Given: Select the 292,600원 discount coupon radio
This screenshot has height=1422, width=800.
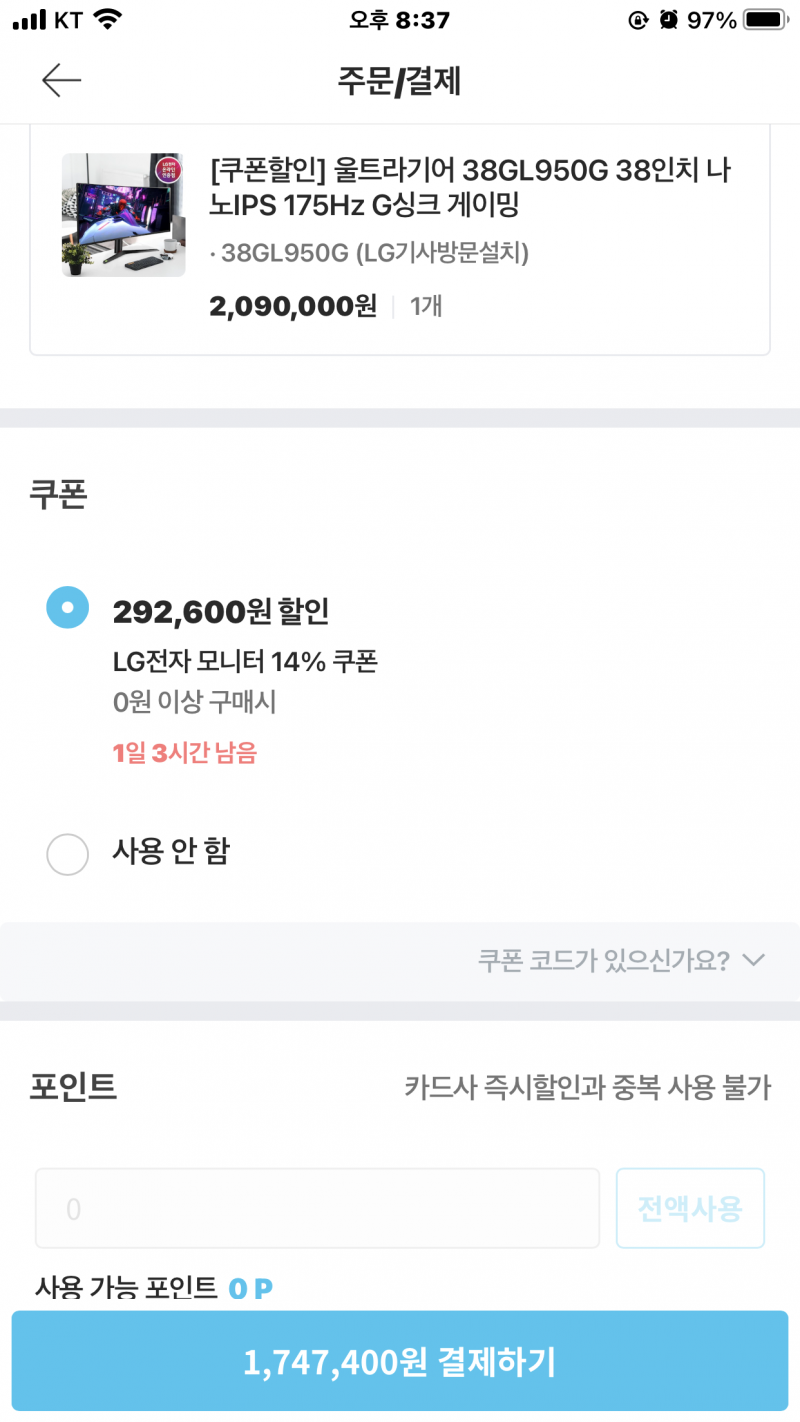Looking at the screenshot, I should pyautogui.click(x=68, y=607).
